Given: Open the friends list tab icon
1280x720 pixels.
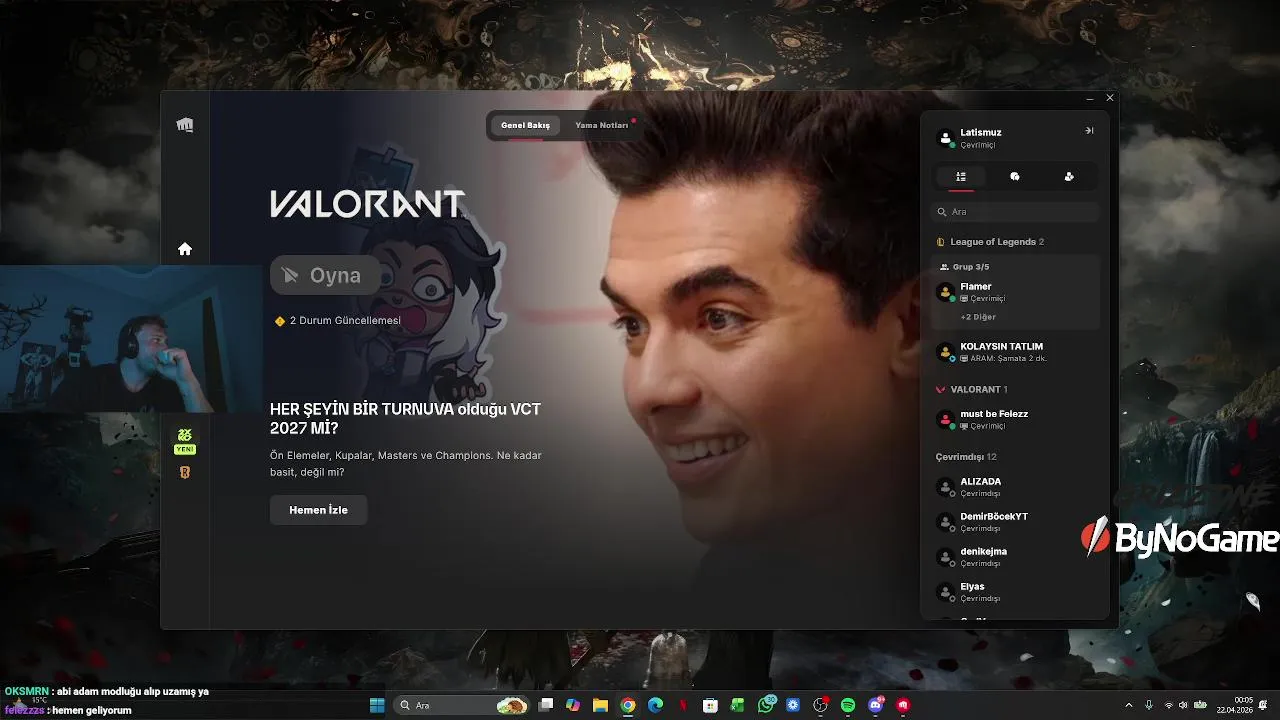Looking at the screenshot, I should tap(961, 177).
